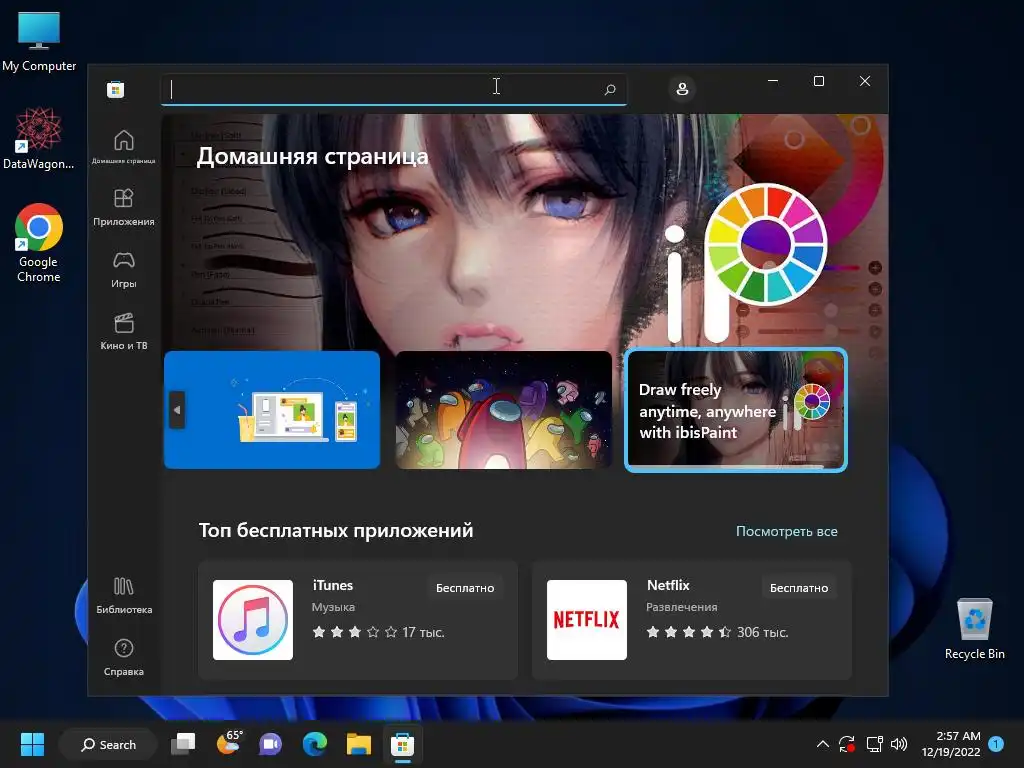The height and width of the screenshot is (768, 1024).
Task: Click the Развлечения category under Netflix
Action: (x=681, y=607)
